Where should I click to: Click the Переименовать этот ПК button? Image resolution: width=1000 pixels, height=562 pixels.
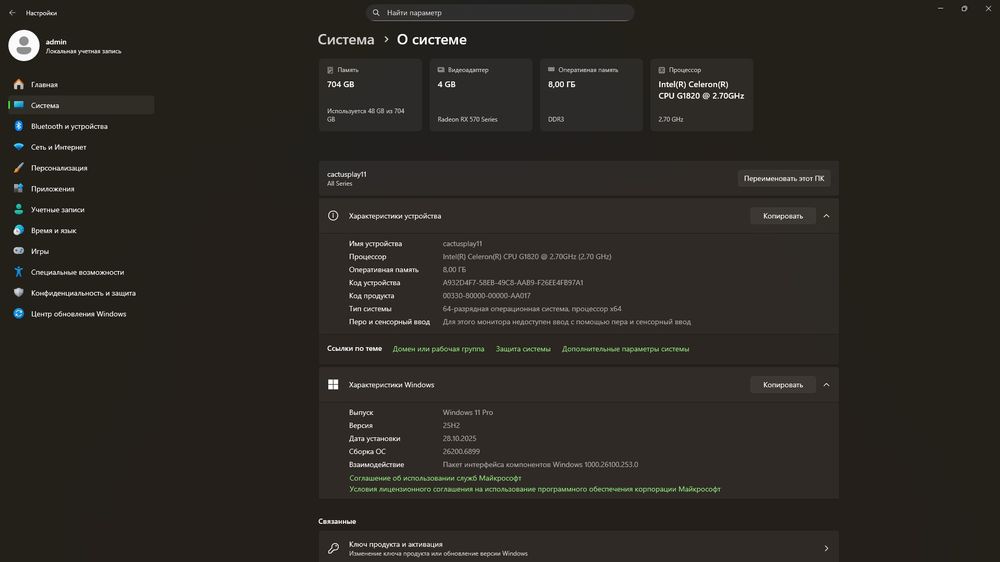click(784, 179)
